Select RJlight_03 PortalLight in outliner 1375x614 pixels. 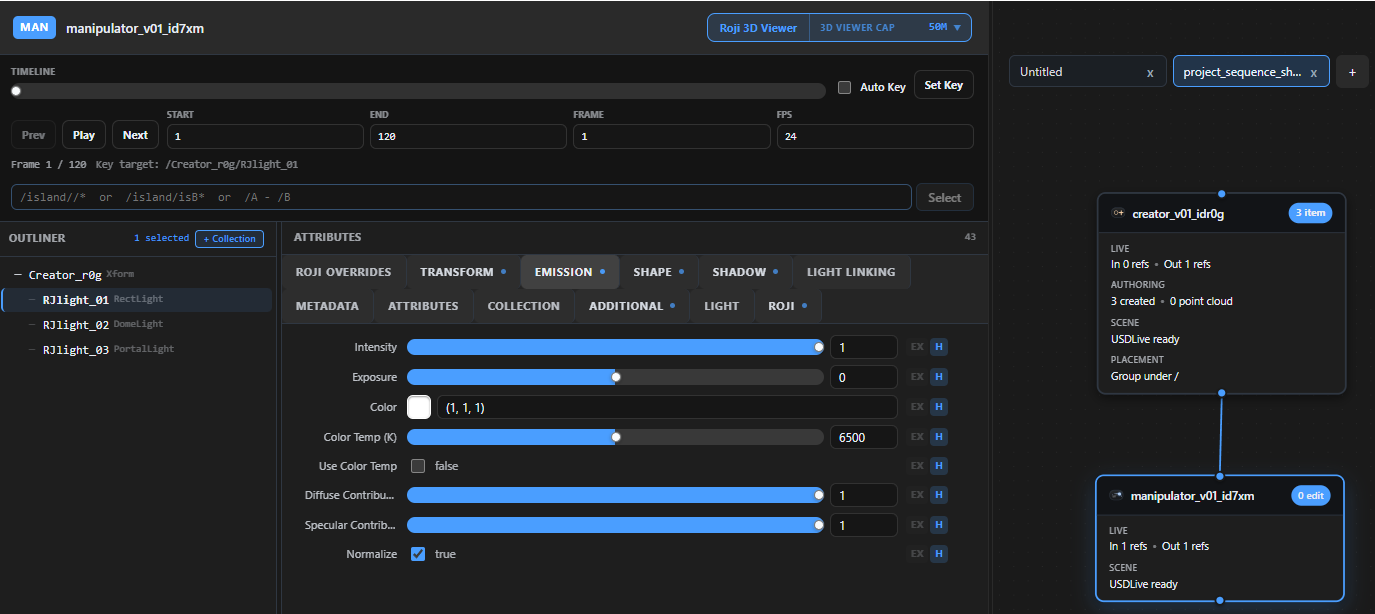[137, 350]
